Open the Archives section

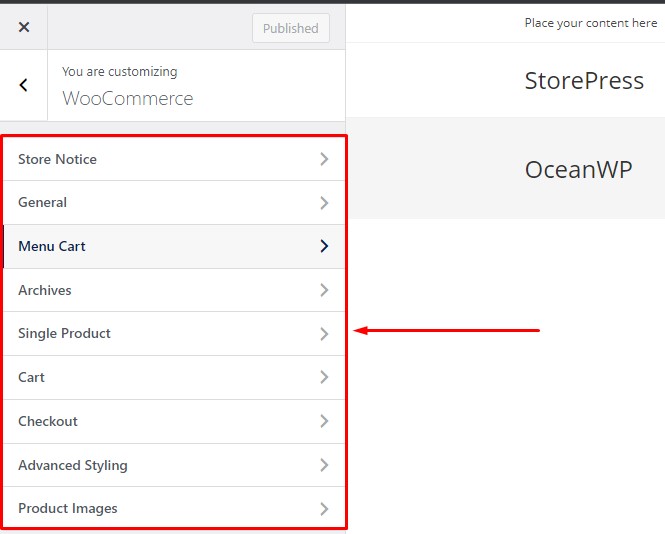click(x=174, y=290)
